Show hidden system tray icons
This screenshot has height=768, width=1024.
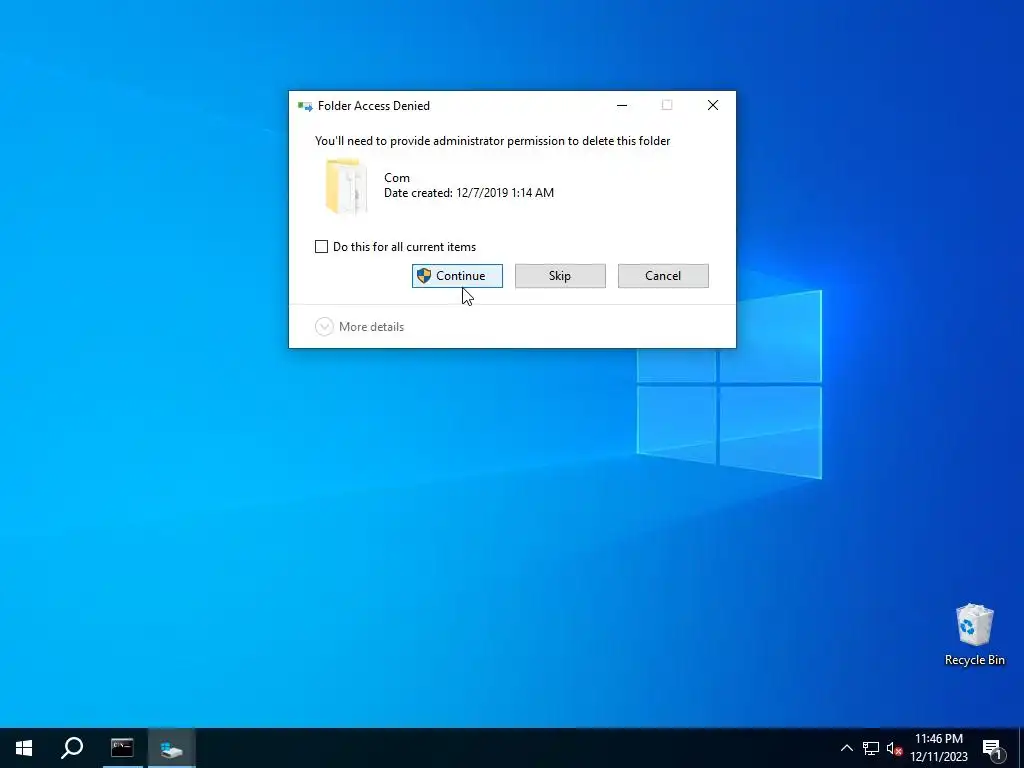846,748
